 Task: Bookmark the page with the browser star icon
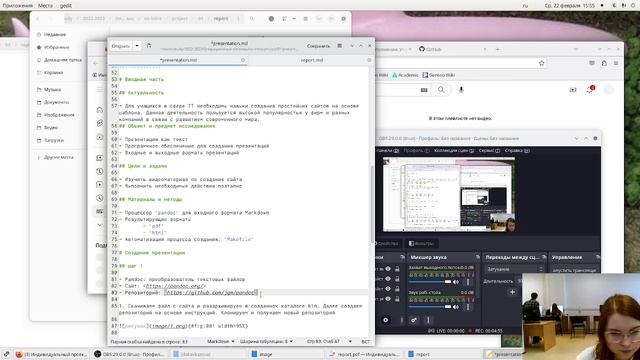[542, 63]
